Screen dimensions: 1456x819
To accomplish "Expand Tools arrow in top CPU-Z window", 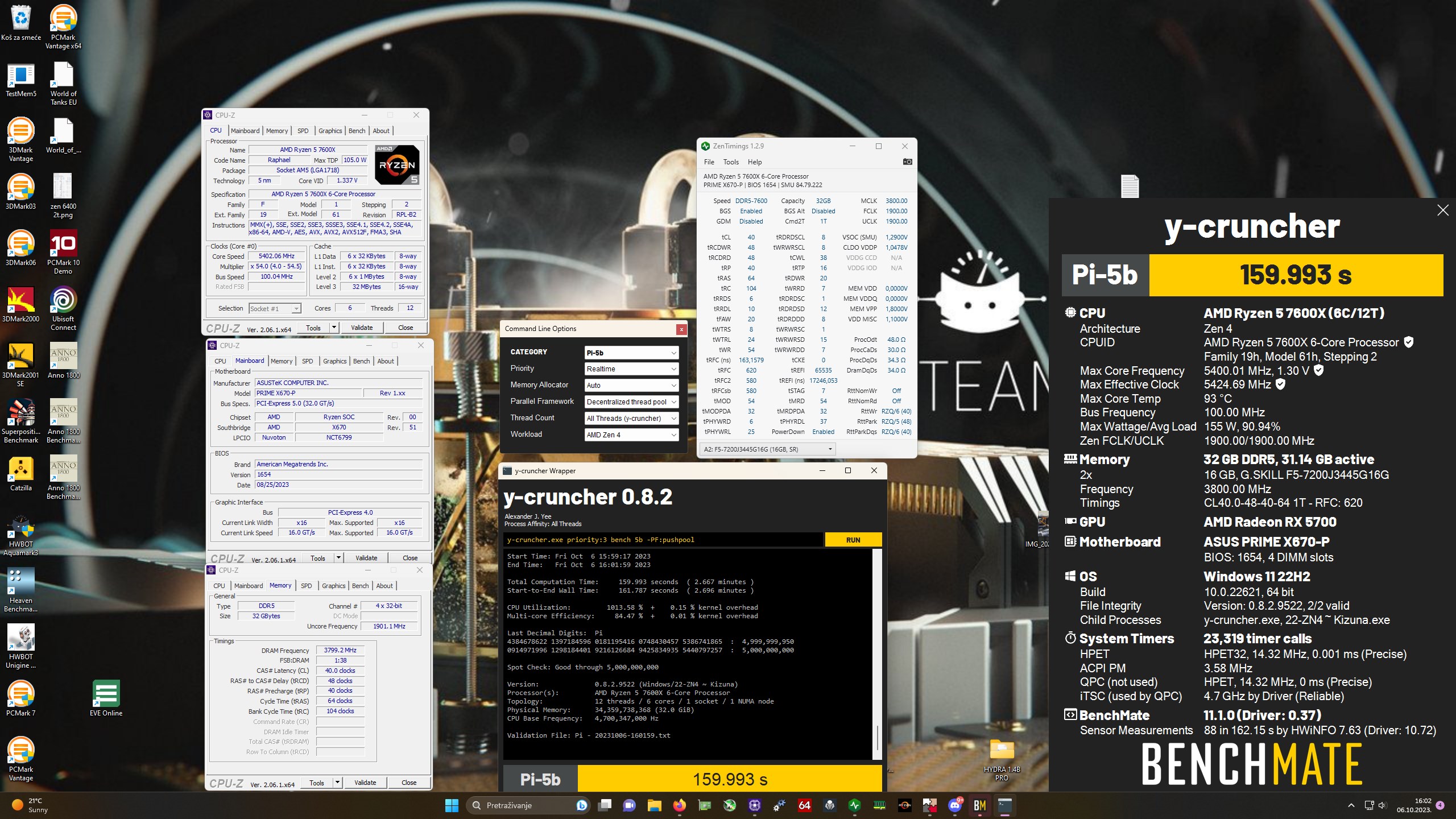I will (334, 328).
